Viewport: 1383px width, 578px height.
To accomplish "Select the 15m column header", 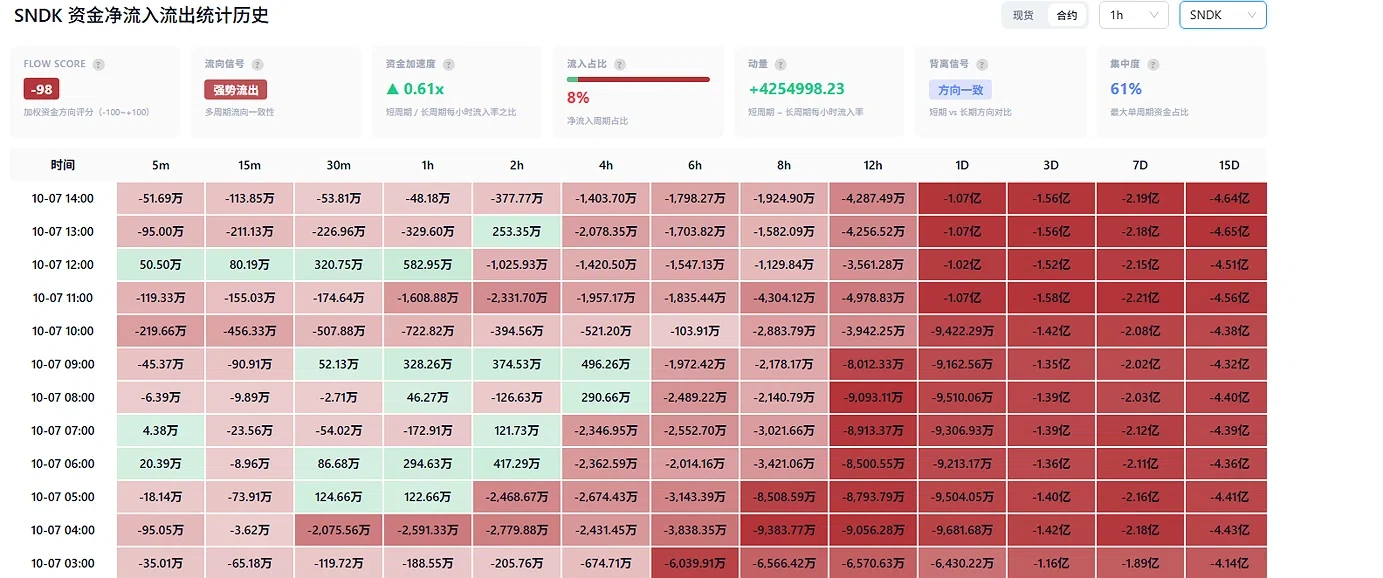I will (250, 165).
